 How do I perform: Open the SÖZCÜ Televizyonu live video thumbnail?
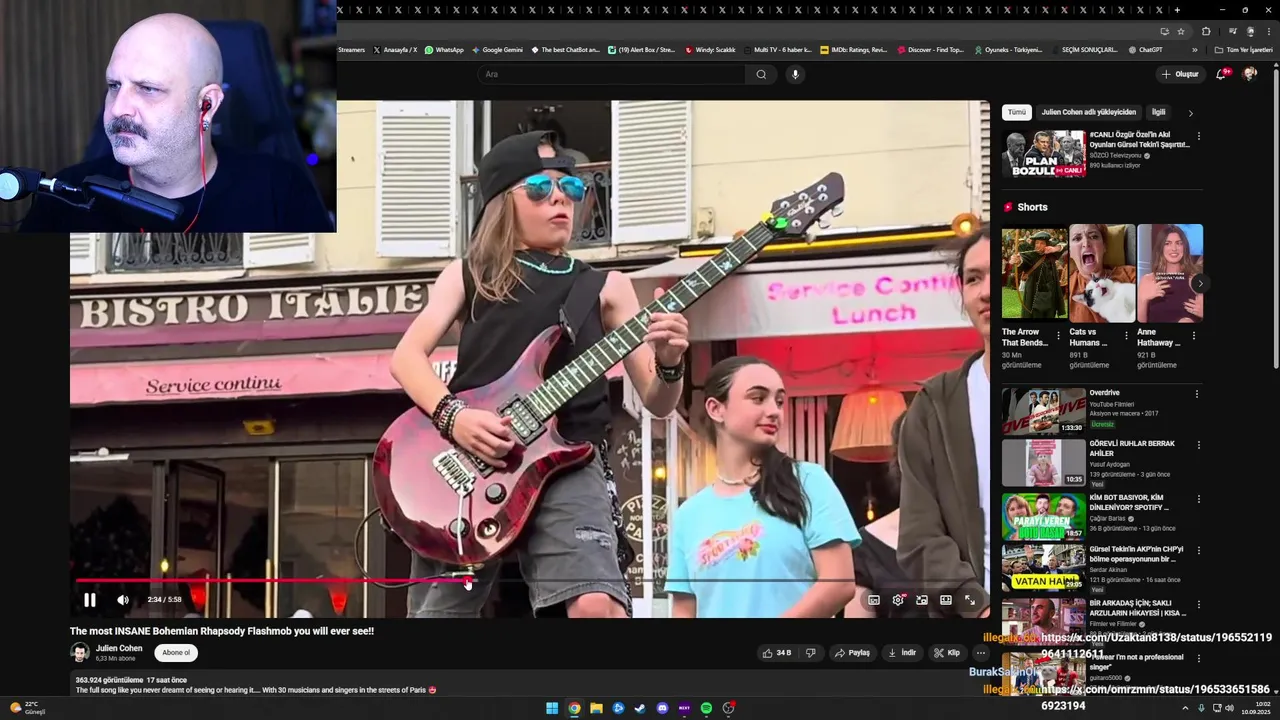pos(1043,154)
